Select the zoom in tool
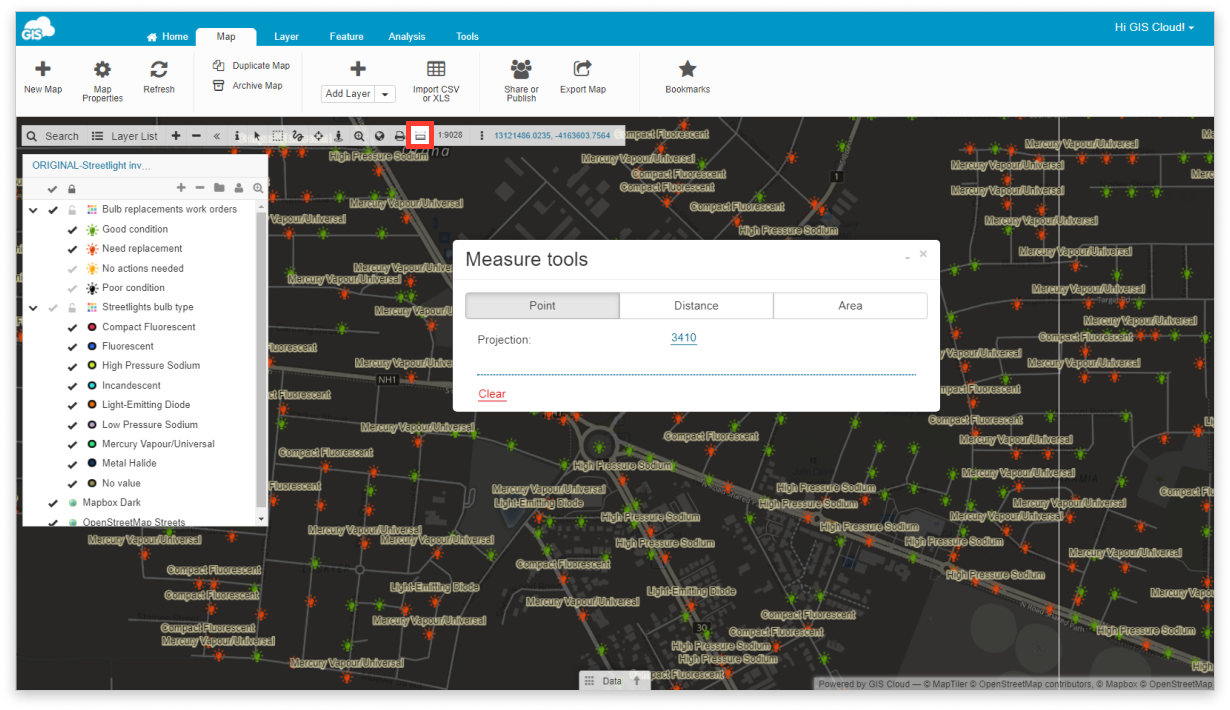Screen dimensions: 1230x710 click(359, 135)
